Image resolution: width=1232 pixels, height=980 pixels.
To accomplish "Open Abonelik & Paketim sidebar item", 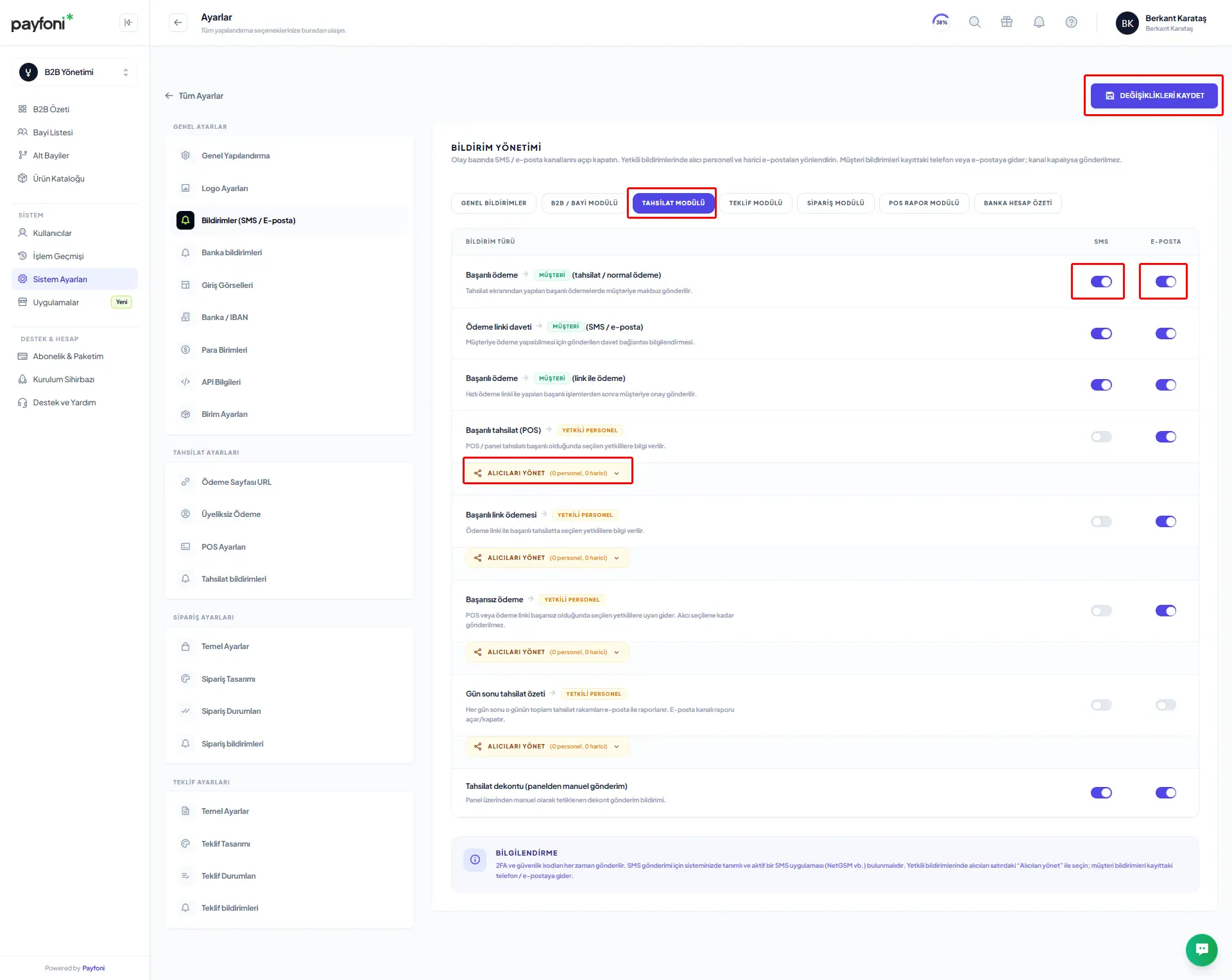I will (x=75, y=357).
